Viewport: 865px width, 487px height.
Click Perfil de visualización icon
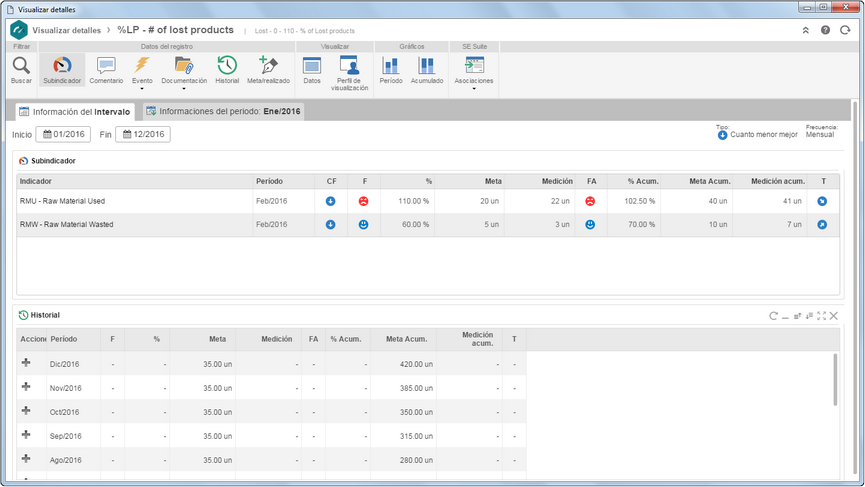click(349, 65)
